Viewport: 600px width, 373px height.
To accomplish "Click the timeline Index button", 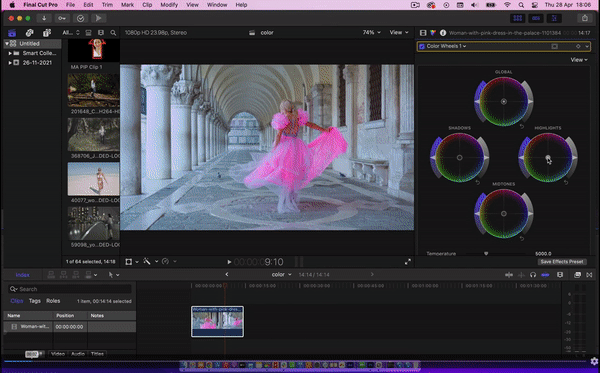I will [x=23, y=275].
